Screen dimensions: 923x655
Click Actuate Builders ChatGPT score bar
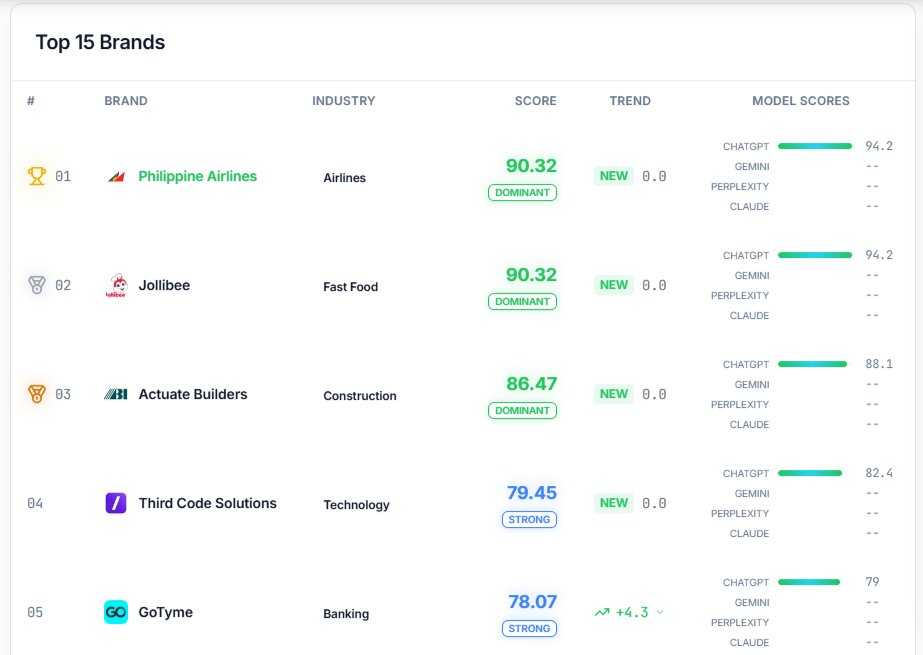tap(812, 364)
